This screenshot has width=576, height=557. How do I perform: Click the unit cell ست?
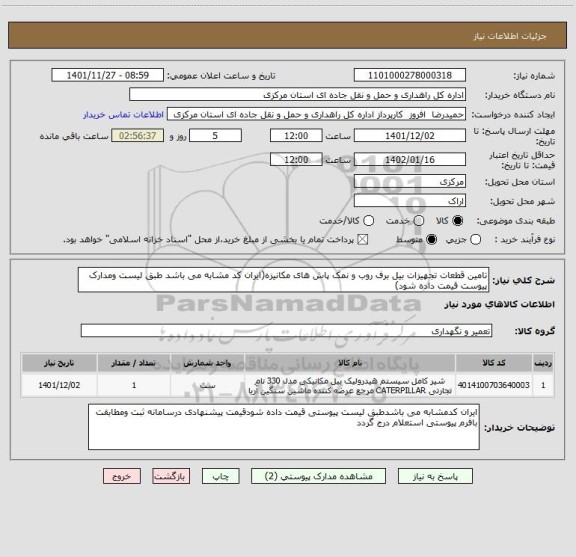[x=207, y=385]
